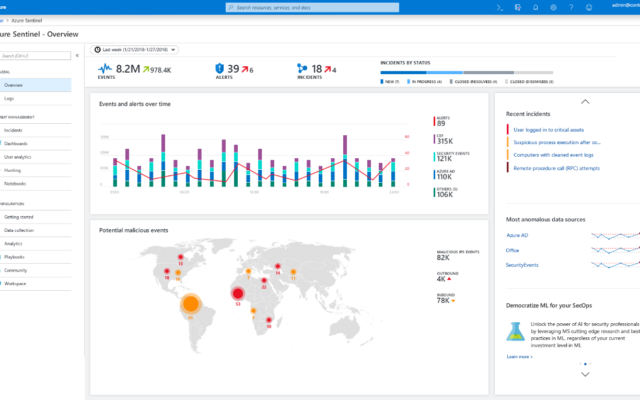
Task: Click the Azure AD 110K legend
Action: click(x=443, y=175)
